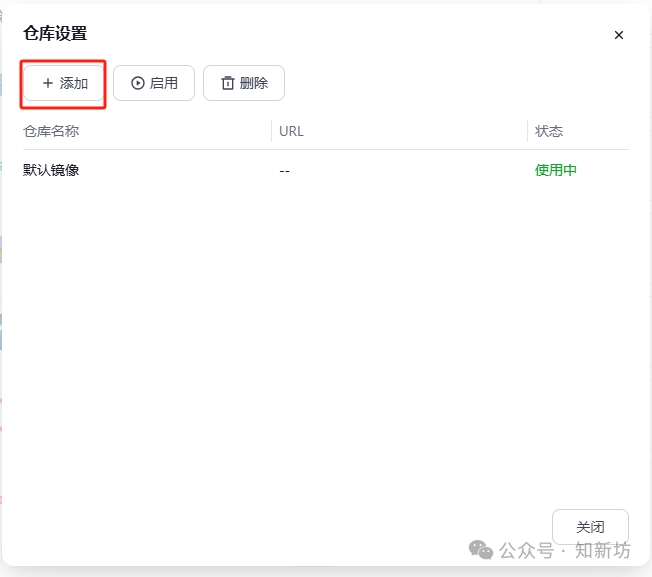Click the 删除 (Delete) button

point(244,83)
